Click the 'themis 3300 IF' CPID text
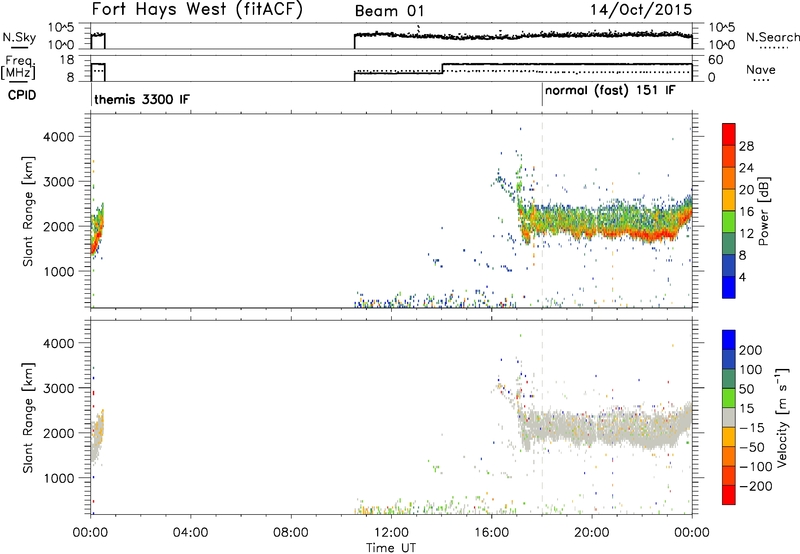 tap(142, 99)
